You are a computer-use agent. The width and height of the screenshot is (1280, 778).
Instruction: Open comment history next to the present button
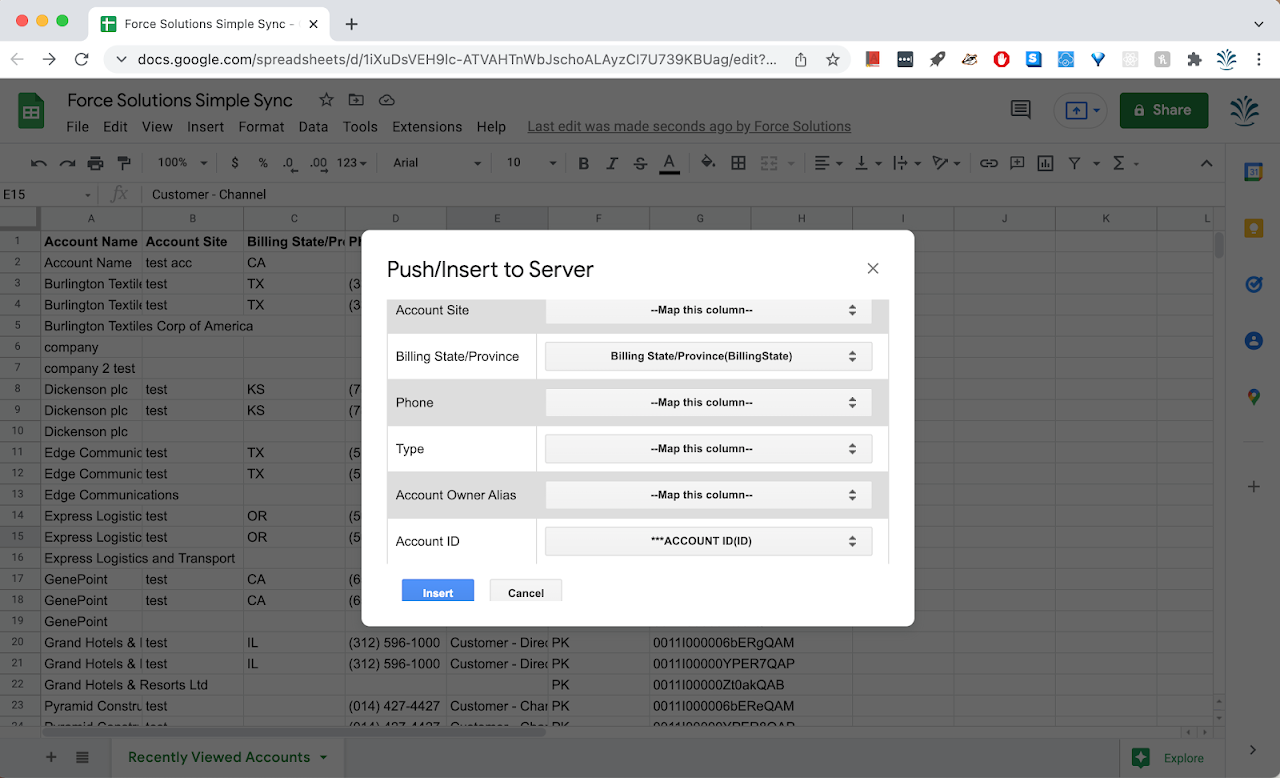click(x=1021, y=110)
